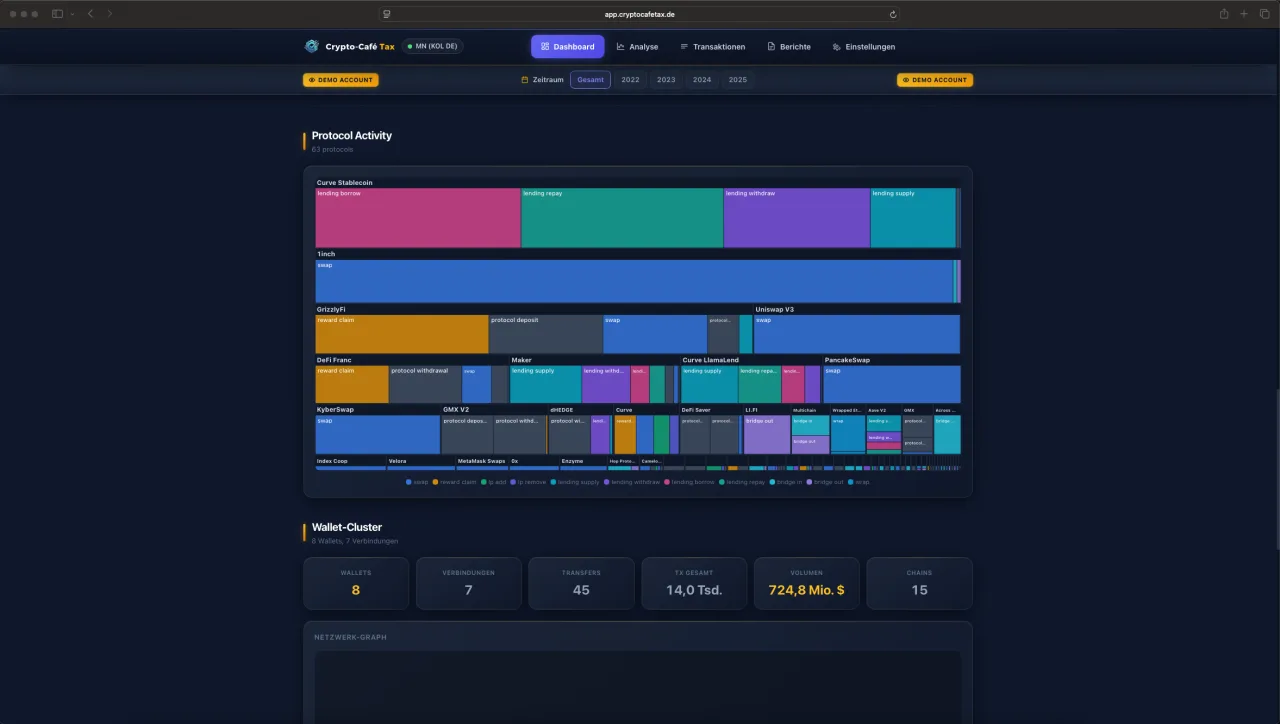Open a new tab with the plus icon
The height and width of the screenshot is (724, 1280).
[x=1244, y=14]
